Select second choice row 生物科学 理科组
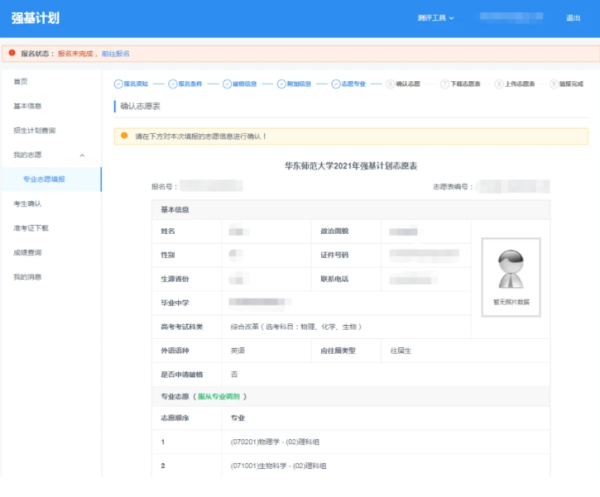This screenshot has width=600, height=497. point(351,466)
